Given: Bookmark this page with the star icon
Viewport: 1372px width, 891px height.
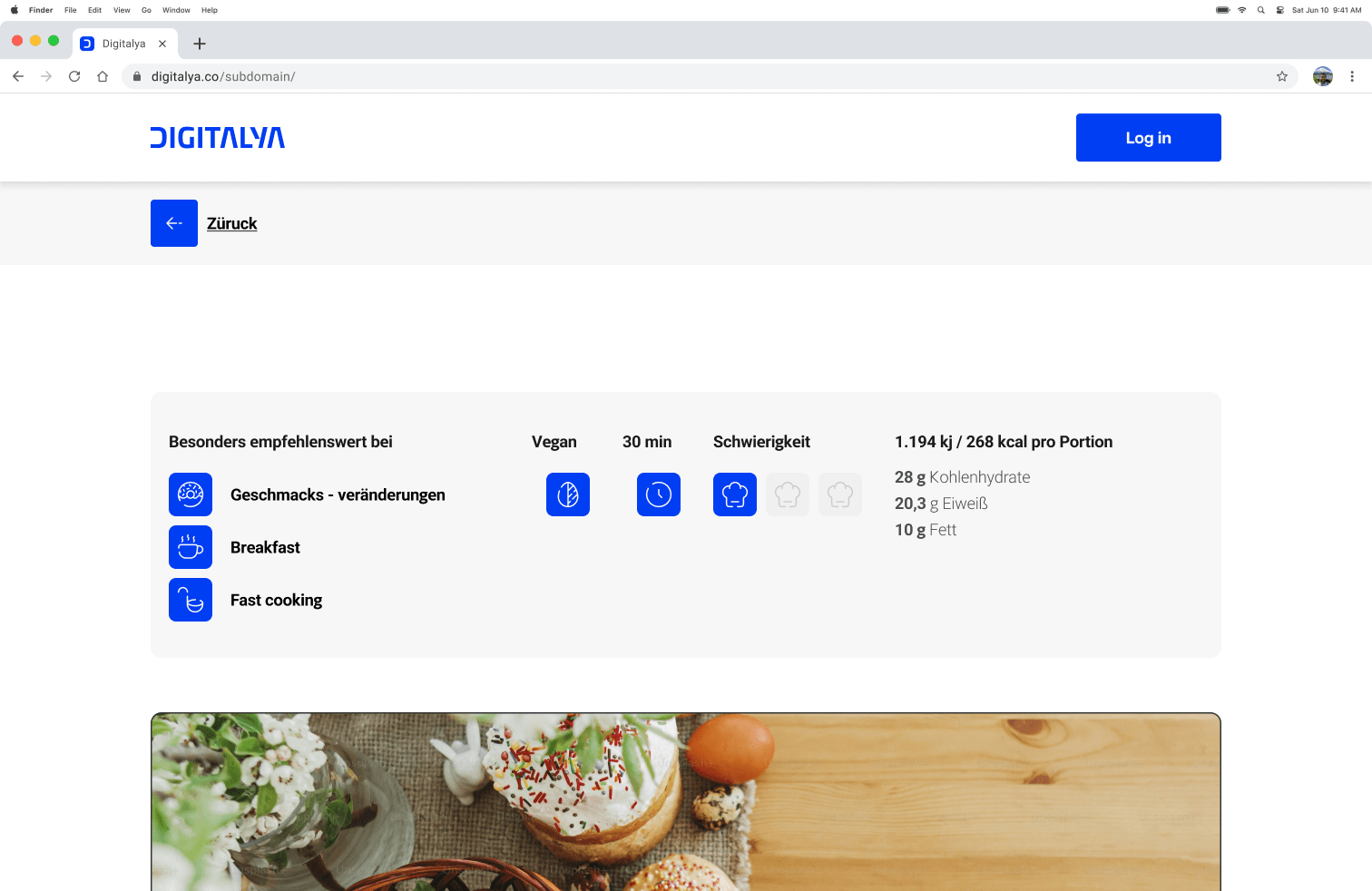Looking at the screenshot, I should tap(1282, 76).
